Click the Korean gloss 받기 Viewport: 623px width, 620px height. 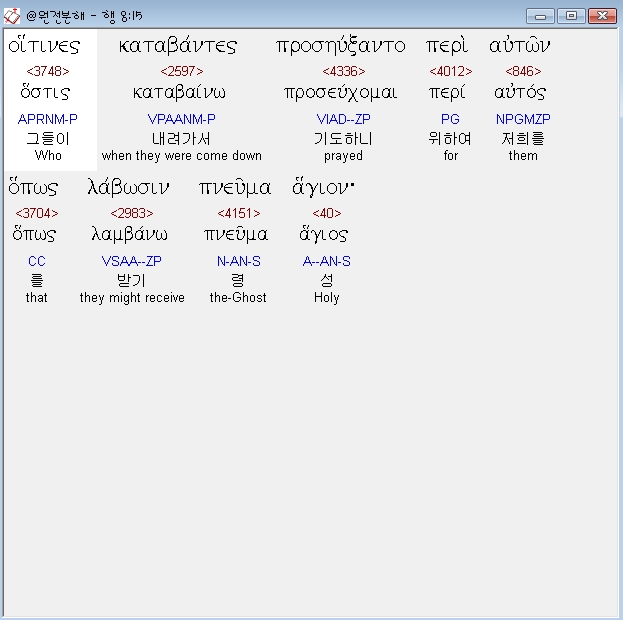132,281
